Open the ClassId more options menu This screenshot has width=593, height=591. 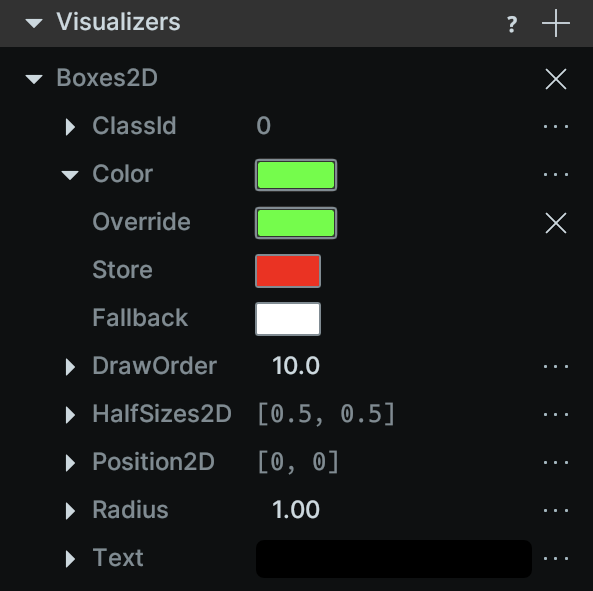(556, 126)
